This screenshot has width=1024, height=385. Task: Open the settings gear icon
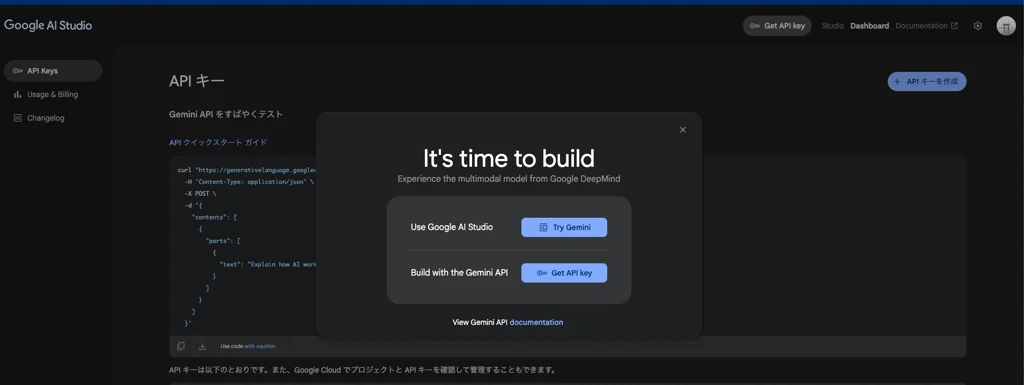978,26
